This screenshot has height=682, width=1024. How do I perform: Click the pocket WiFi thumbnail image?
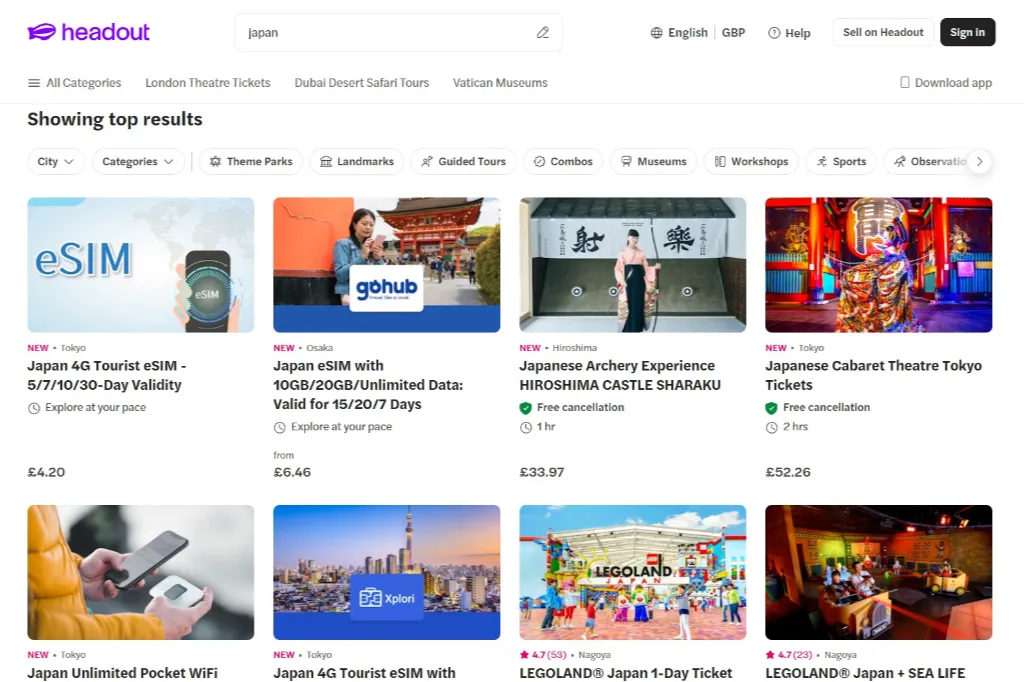tap(140, 572)
